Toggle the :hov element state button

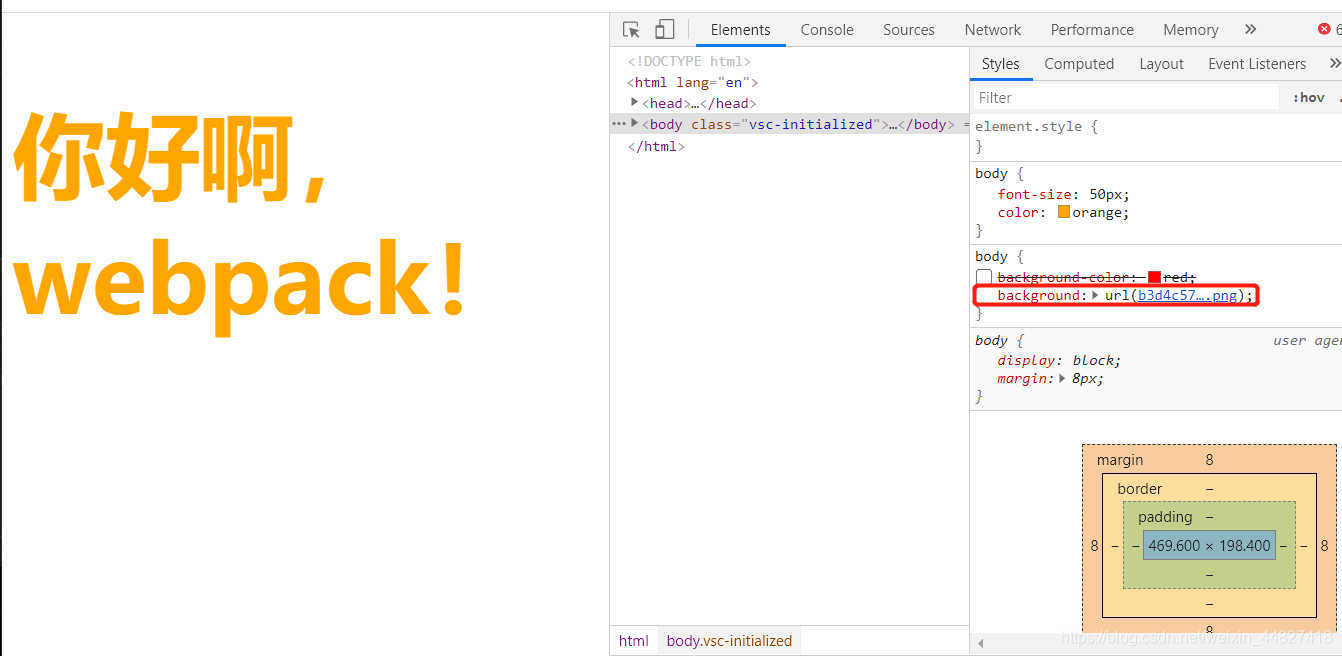[1308, 97]
